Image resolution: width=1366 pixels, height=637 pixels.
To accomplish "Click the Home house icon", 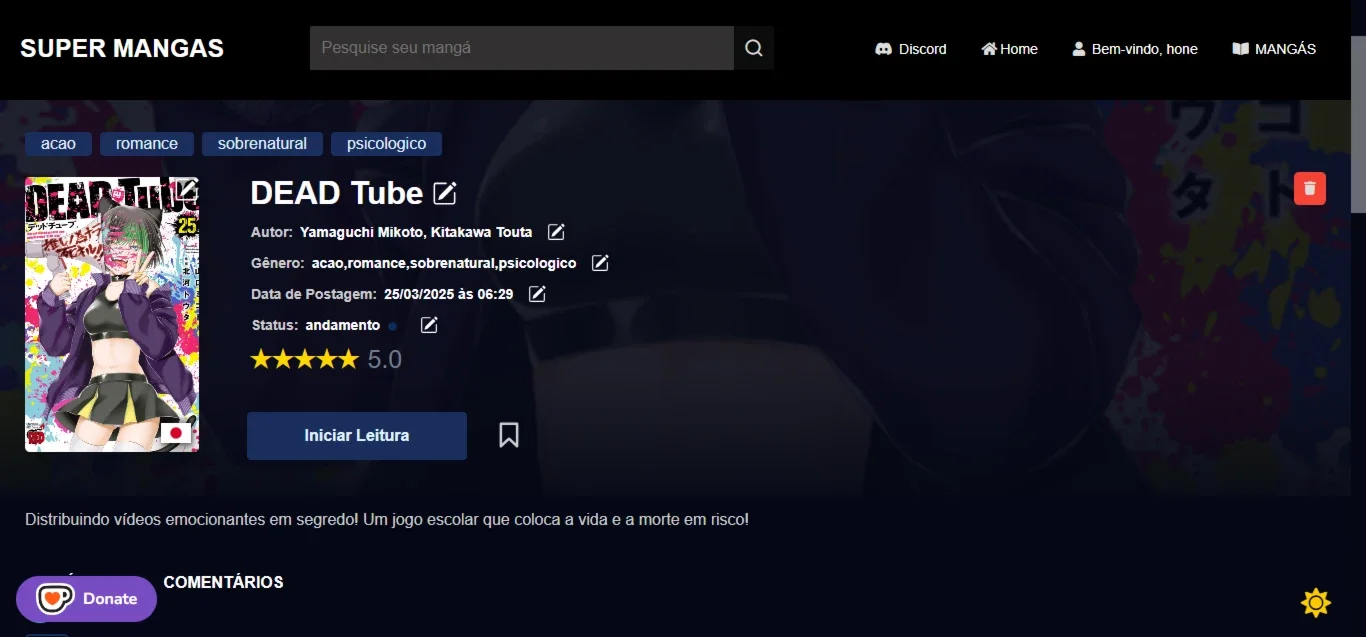I will [989, 48].
